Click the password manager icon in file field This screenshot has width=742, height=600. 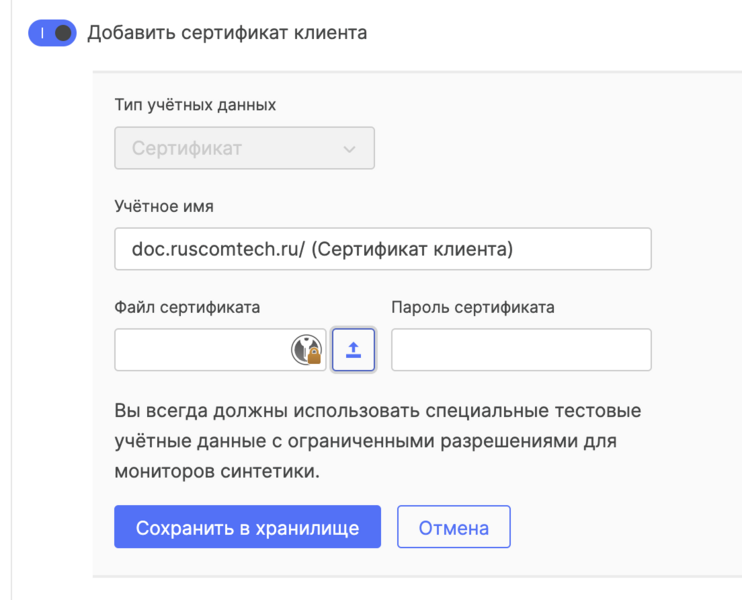tap(307, 350)
